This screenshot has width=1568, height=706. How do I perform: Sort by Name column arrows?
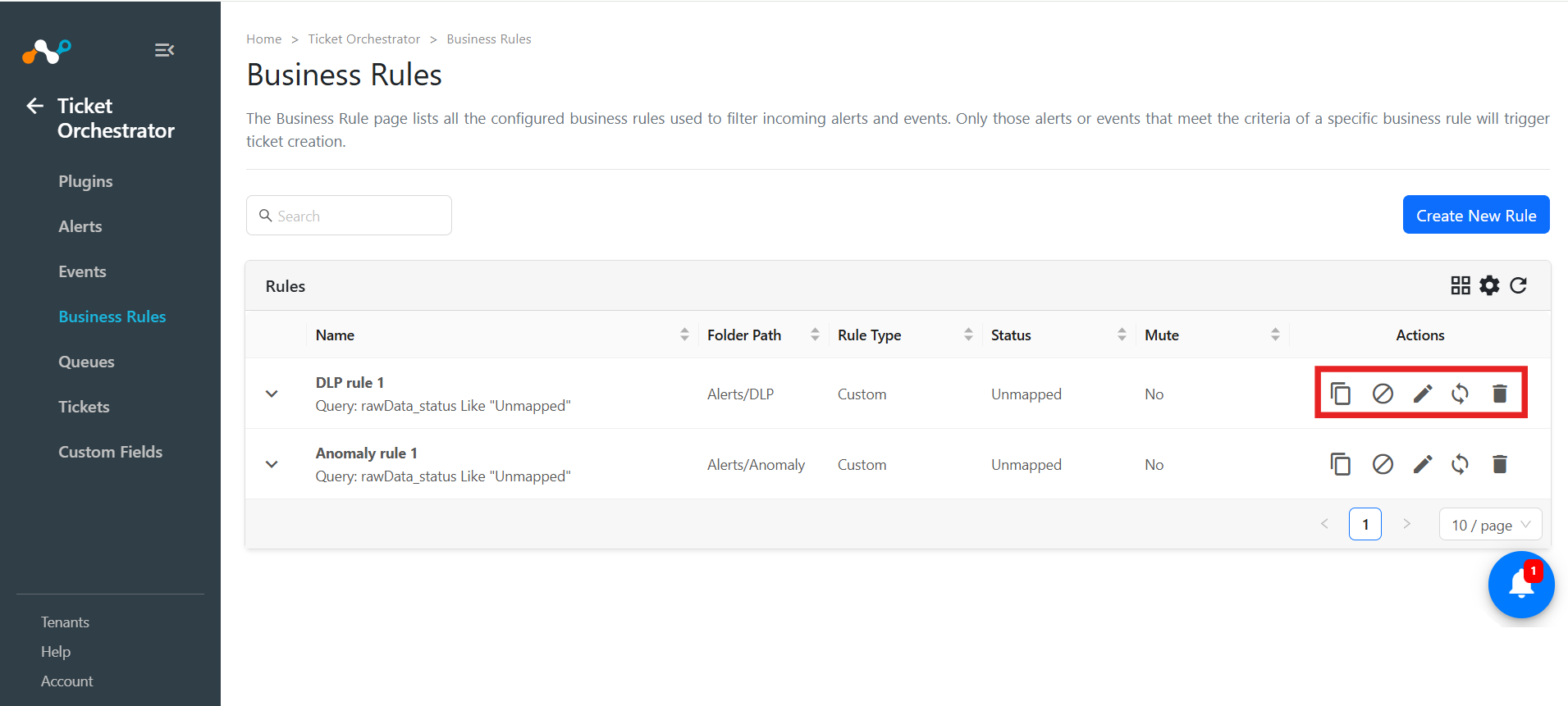tap(684, 335)
